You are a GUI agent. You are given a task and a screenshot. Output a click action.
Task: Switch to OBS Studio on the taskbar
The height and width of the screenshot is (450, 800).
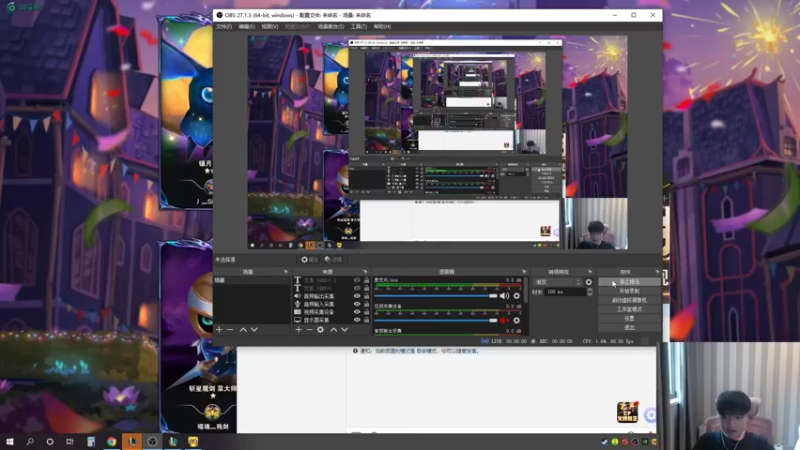coord(152,441)
